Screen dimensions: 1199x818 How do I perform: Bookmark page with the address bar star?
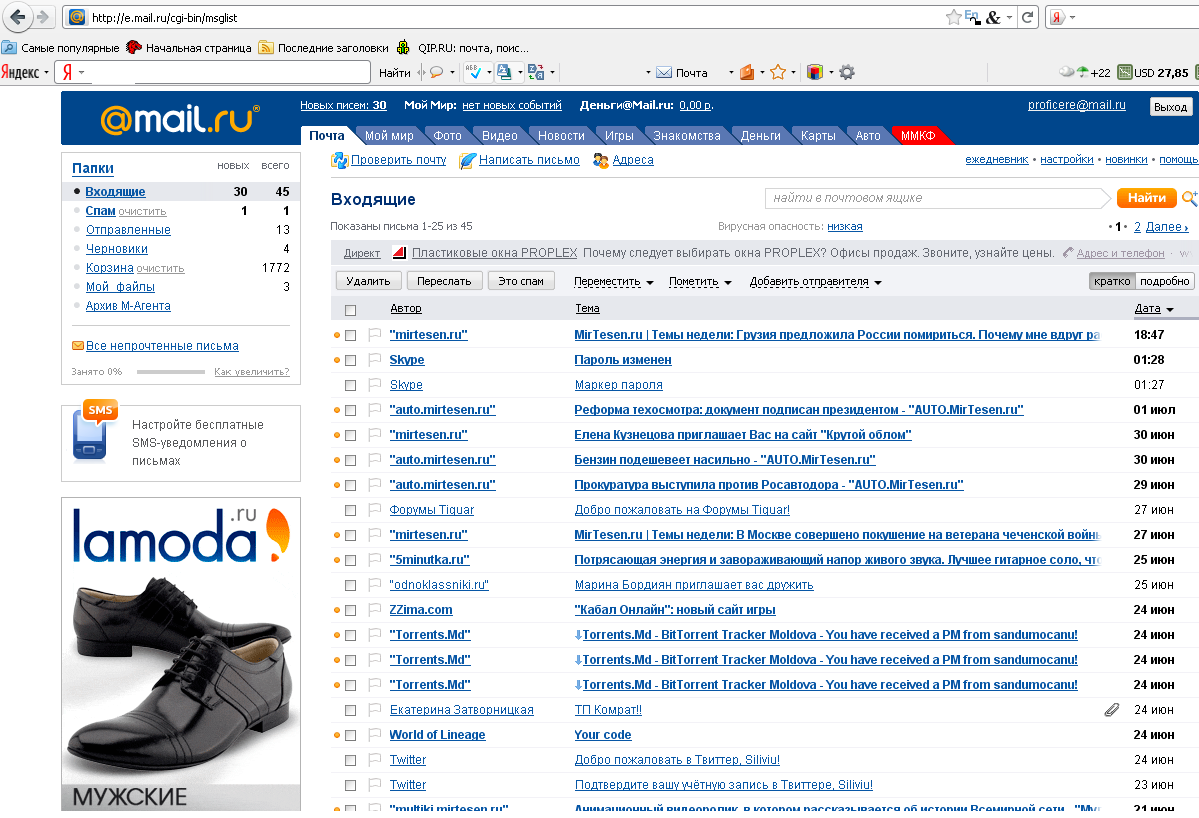tap(954, 17)
